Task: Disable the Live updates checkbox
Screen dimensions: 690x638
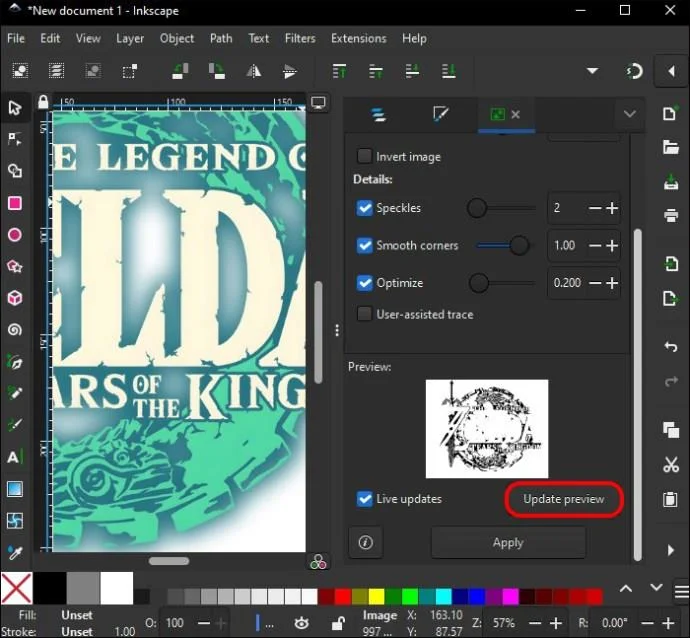Action: [x=364, y=499]
